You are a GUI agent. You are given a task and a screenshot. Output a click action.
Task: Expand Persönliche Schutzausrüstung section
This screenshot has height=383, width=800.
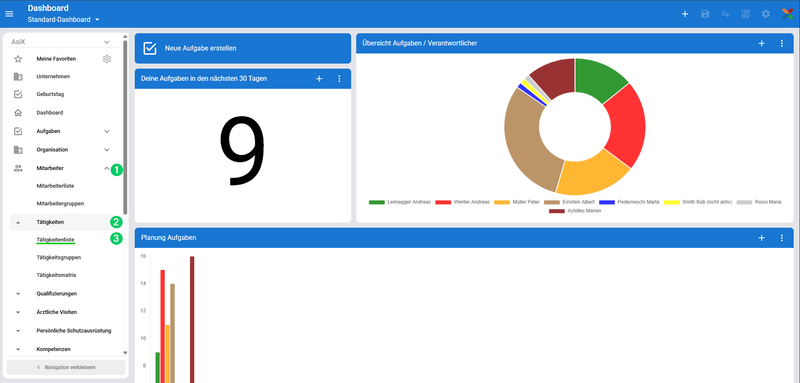point(18,330)
